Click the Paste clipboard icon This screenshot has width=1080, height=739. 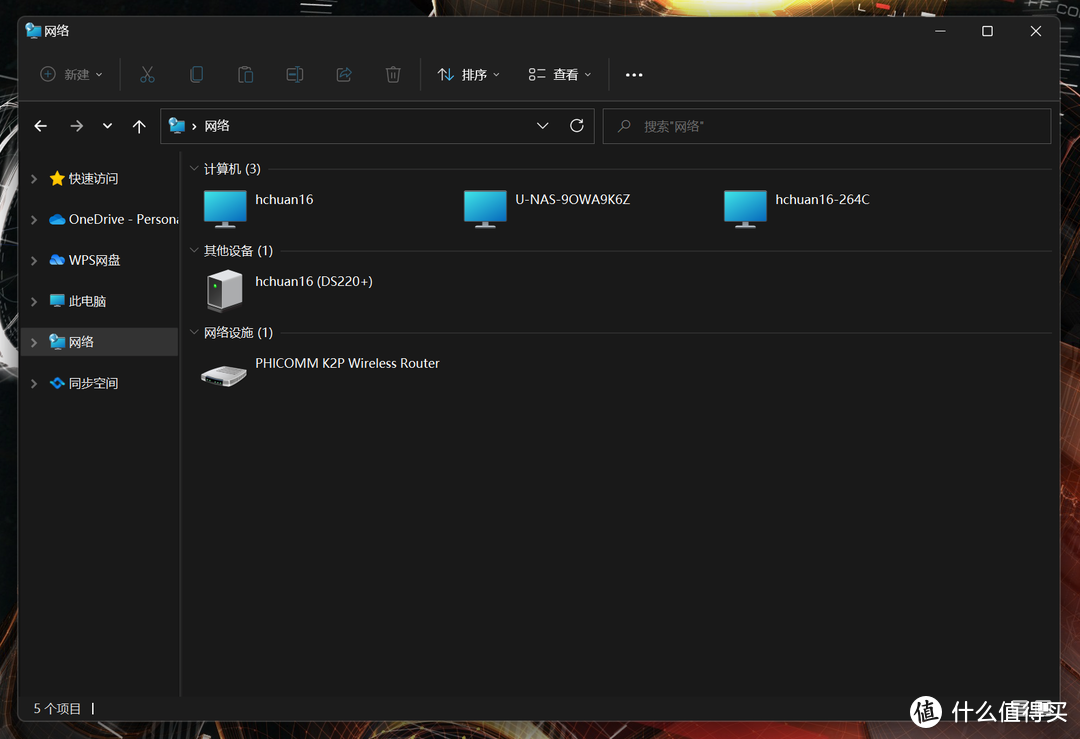click(245, 74)
